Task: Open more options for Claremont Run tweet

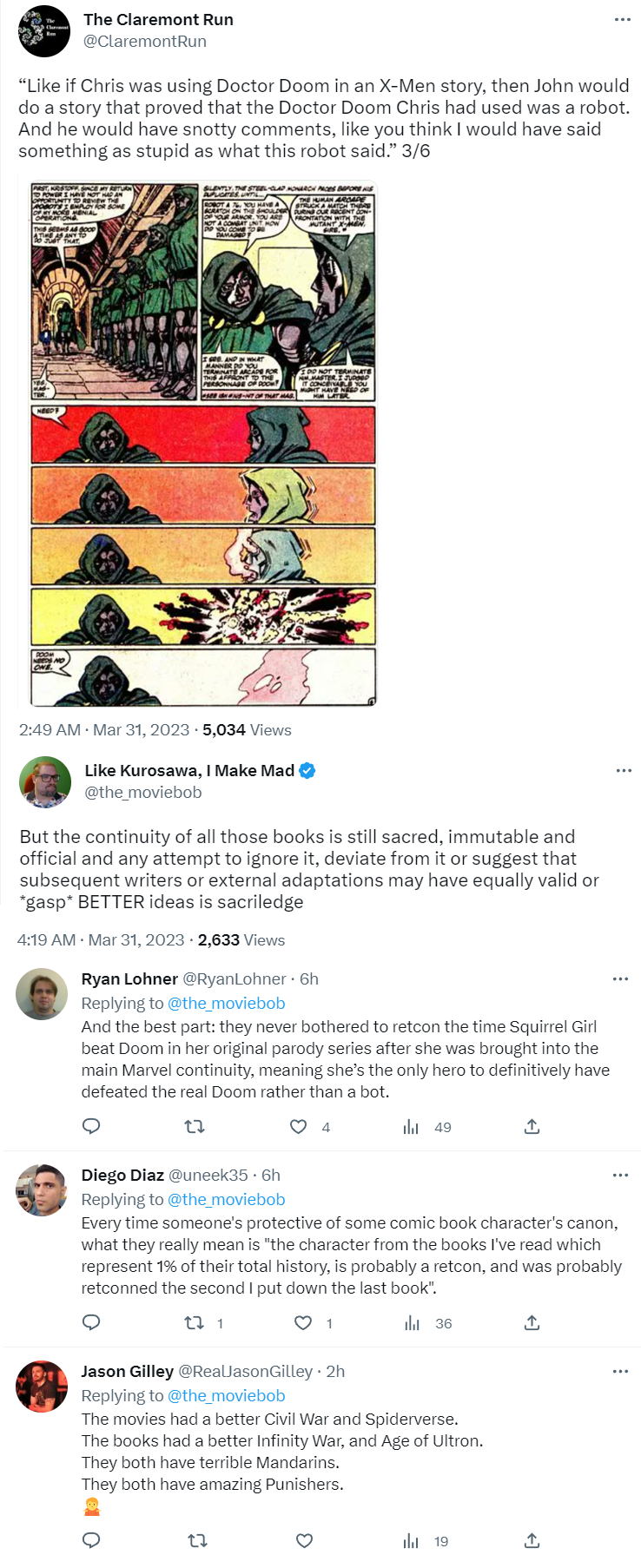Action: 622,19
